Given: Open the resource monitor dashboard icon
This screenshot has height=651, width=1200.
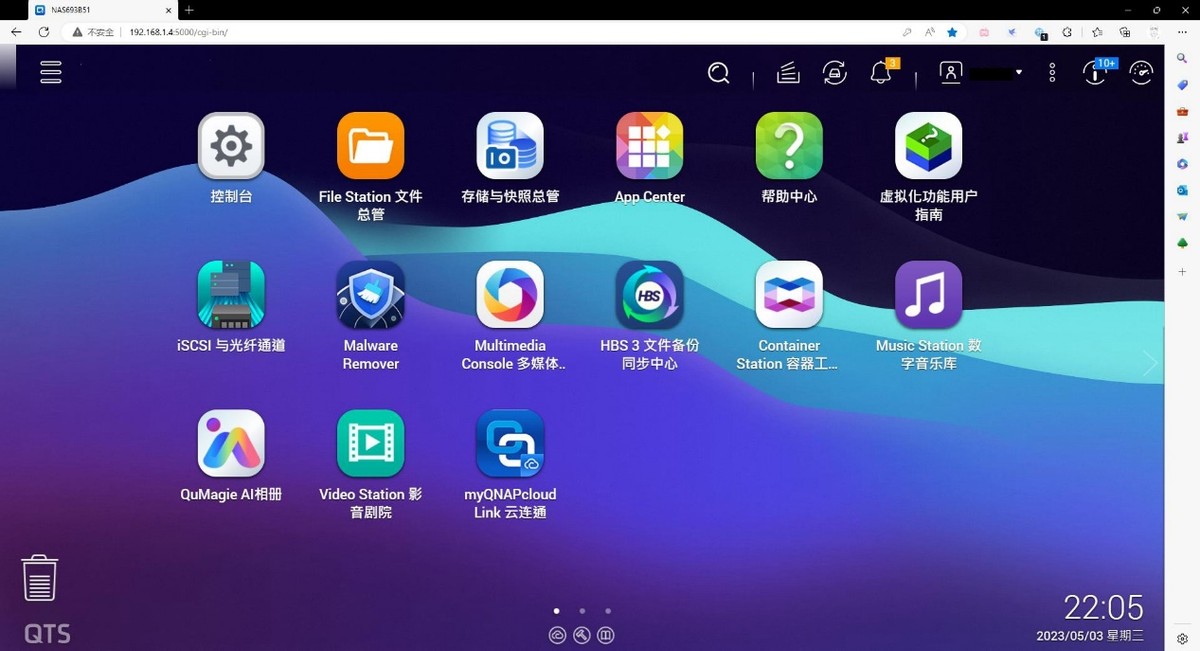Looking at the screenshot, I should [1141, 72].
